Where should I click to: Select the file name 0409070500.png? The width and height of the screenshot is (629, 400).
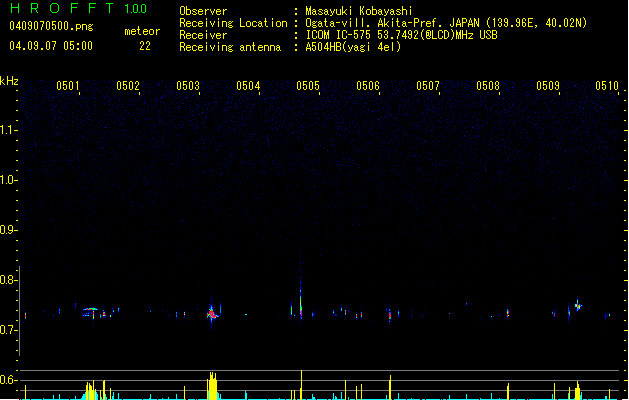pyautogui.click(x=51, y=26)
